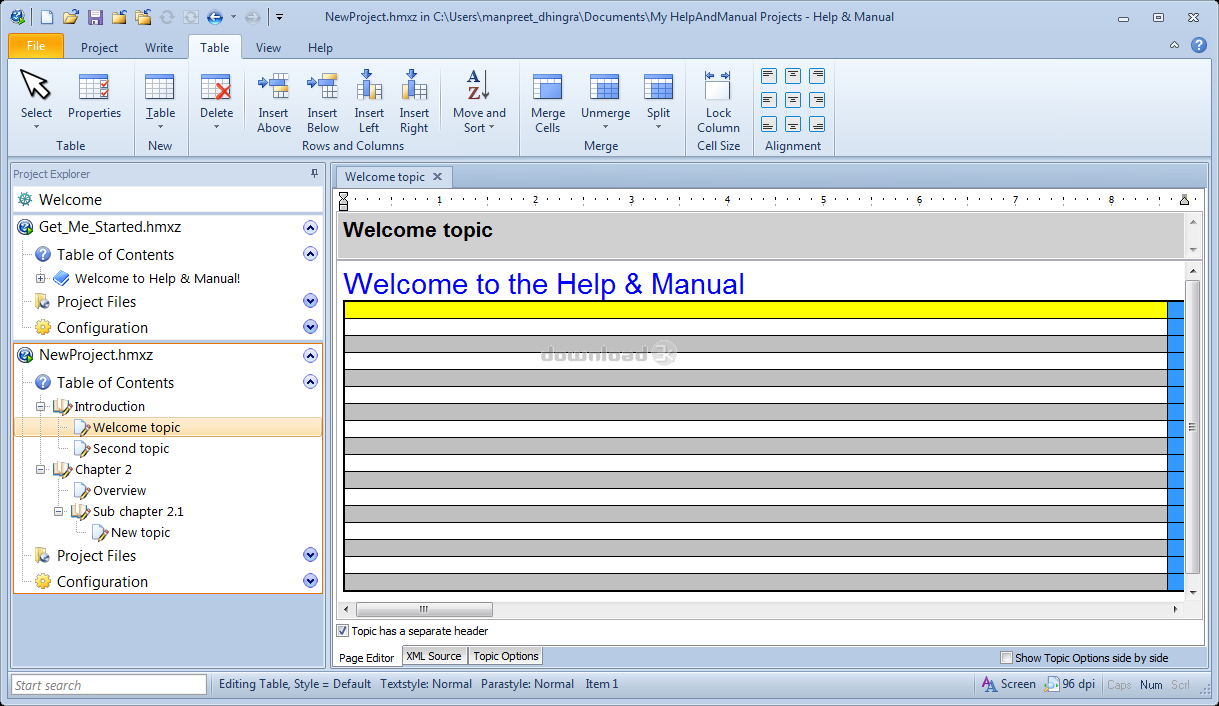Screen dimensions: 1219x706
Task: Collapse the Chapter 2 tree node
Action: (x=41, y=470)
